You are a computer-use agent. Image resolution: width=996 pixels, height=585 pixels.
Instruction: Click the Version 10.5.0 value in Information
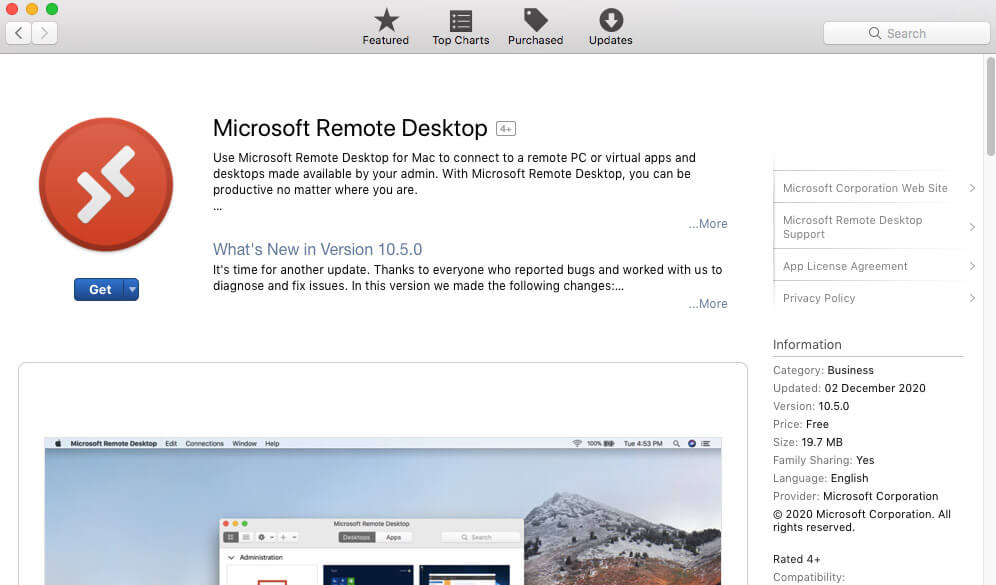833,406
